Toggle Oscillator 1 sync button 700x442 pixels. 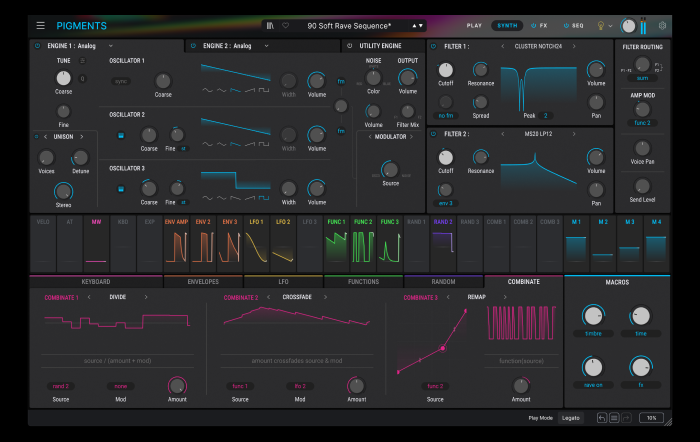(121, 81)
